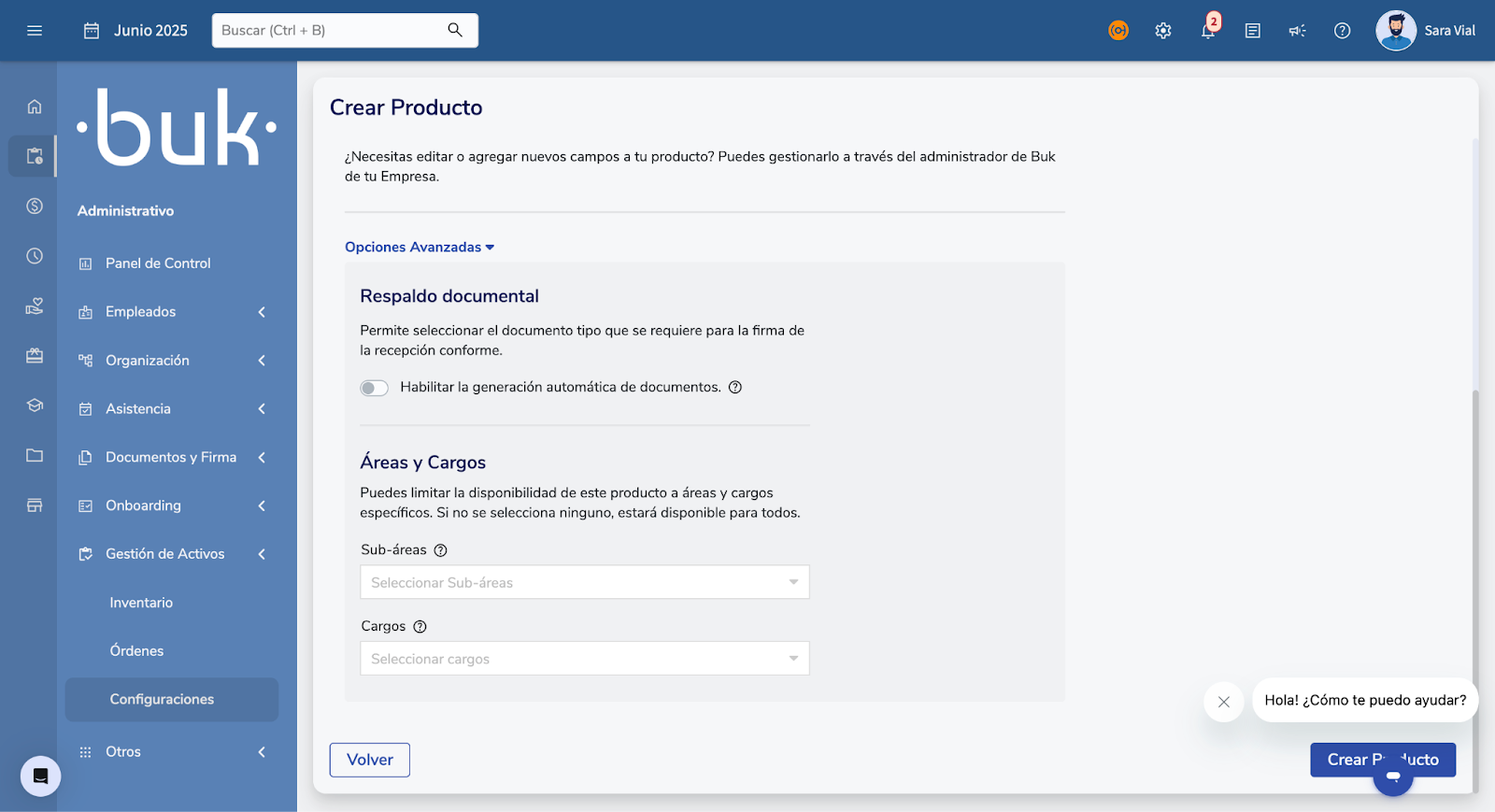Open the chat widget icon at bottom left

pyautogui.click(x=40, y=776)
